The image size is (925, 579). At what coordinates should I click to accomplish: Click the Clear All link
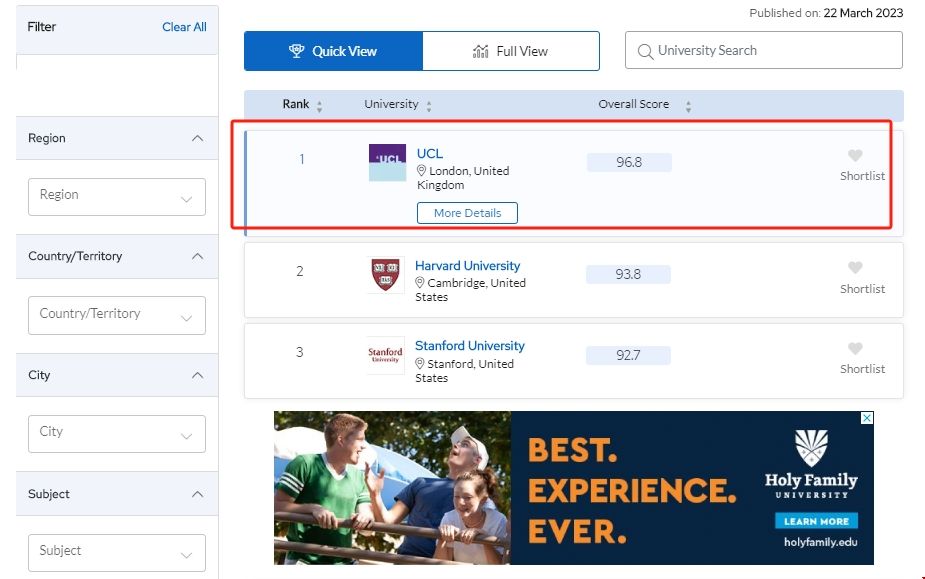[x=184, y=27]
